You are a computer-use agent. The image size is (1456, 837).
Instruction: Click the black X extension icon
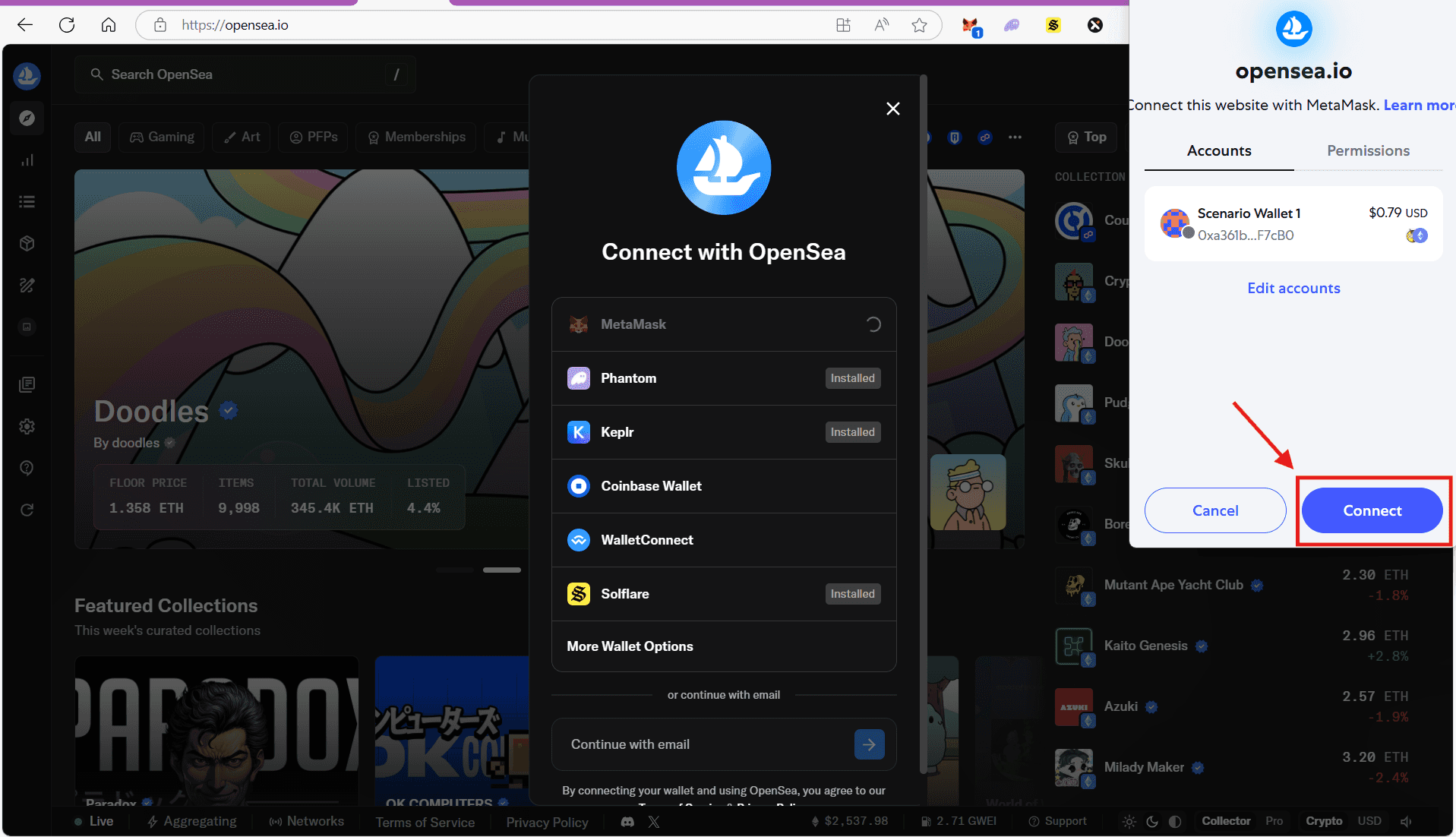point(1095,25)
